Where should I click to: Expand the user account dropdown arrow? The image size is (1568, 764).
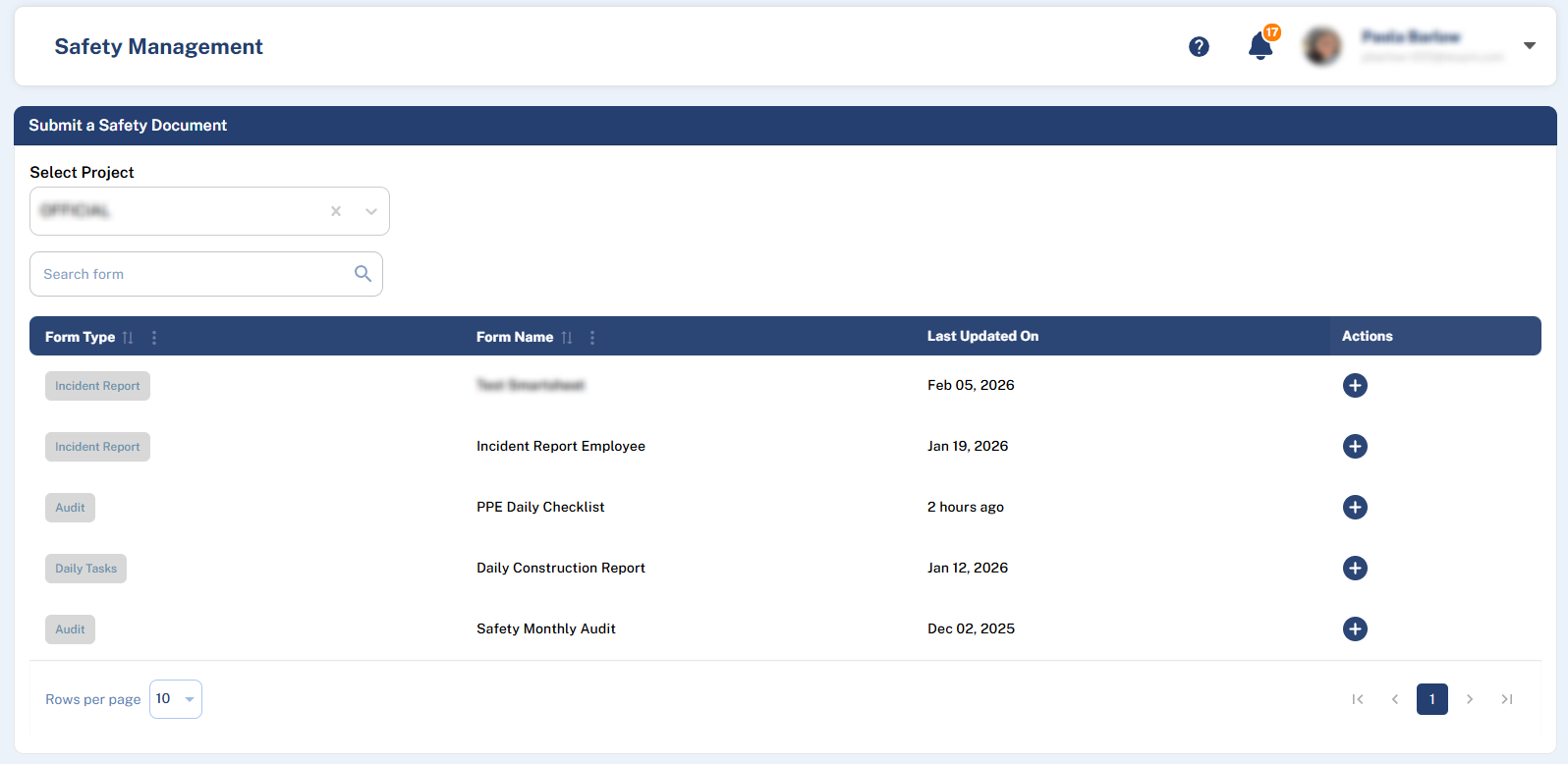tap(1529, 46)
